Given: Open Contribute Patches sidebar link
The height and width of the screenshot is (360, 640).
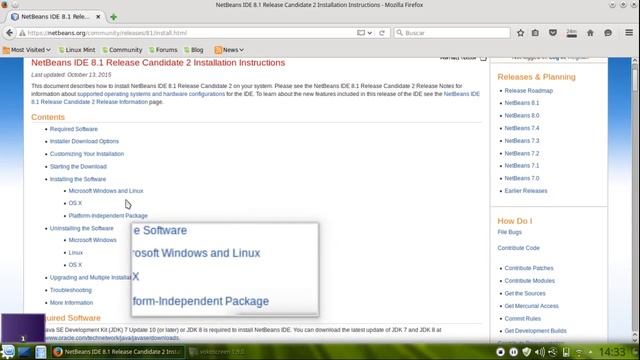Looking at the screenshot, I should click(x=529, y=268).
